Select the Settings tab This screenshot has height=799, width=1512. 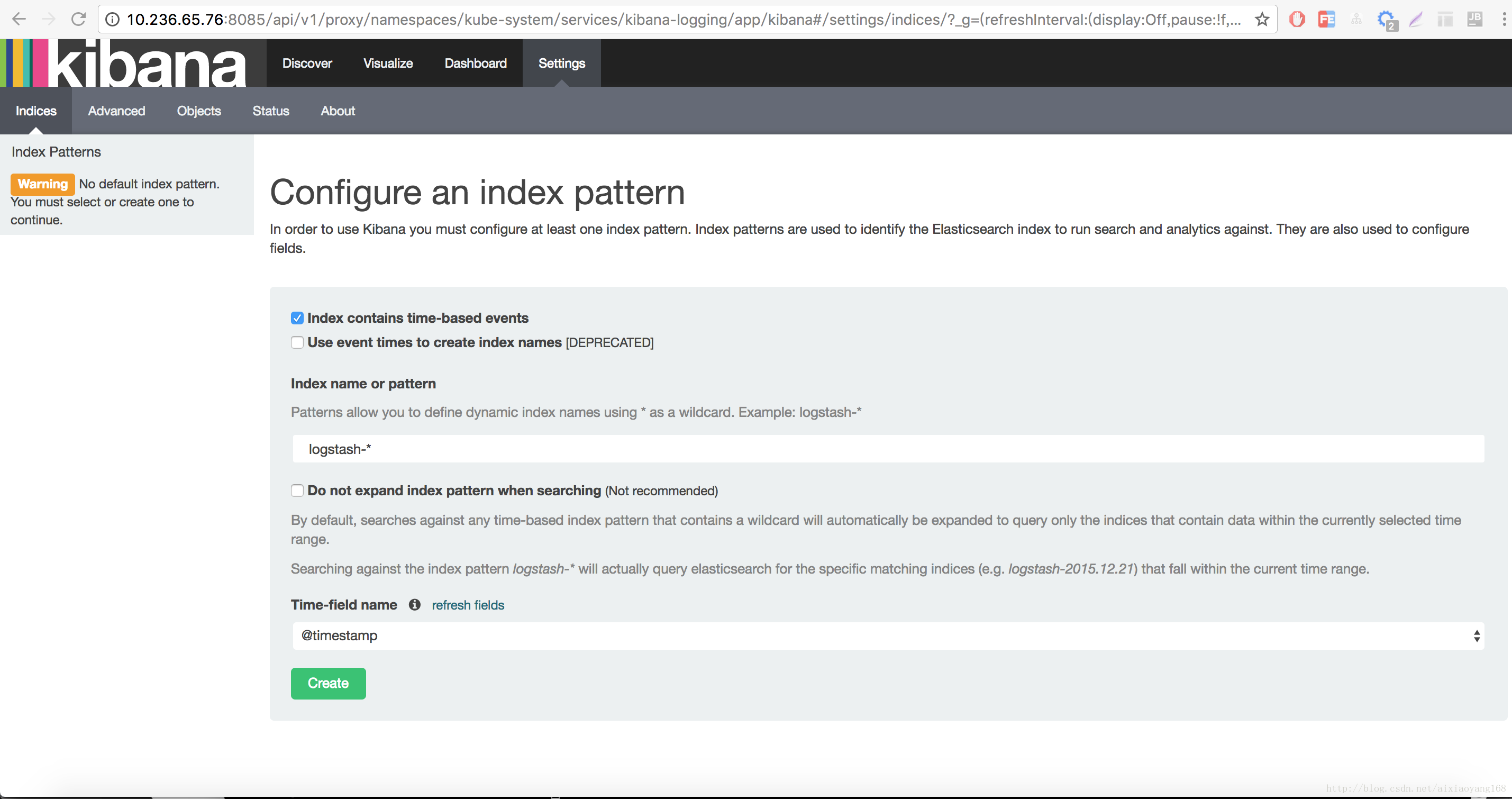coord(562,63)
